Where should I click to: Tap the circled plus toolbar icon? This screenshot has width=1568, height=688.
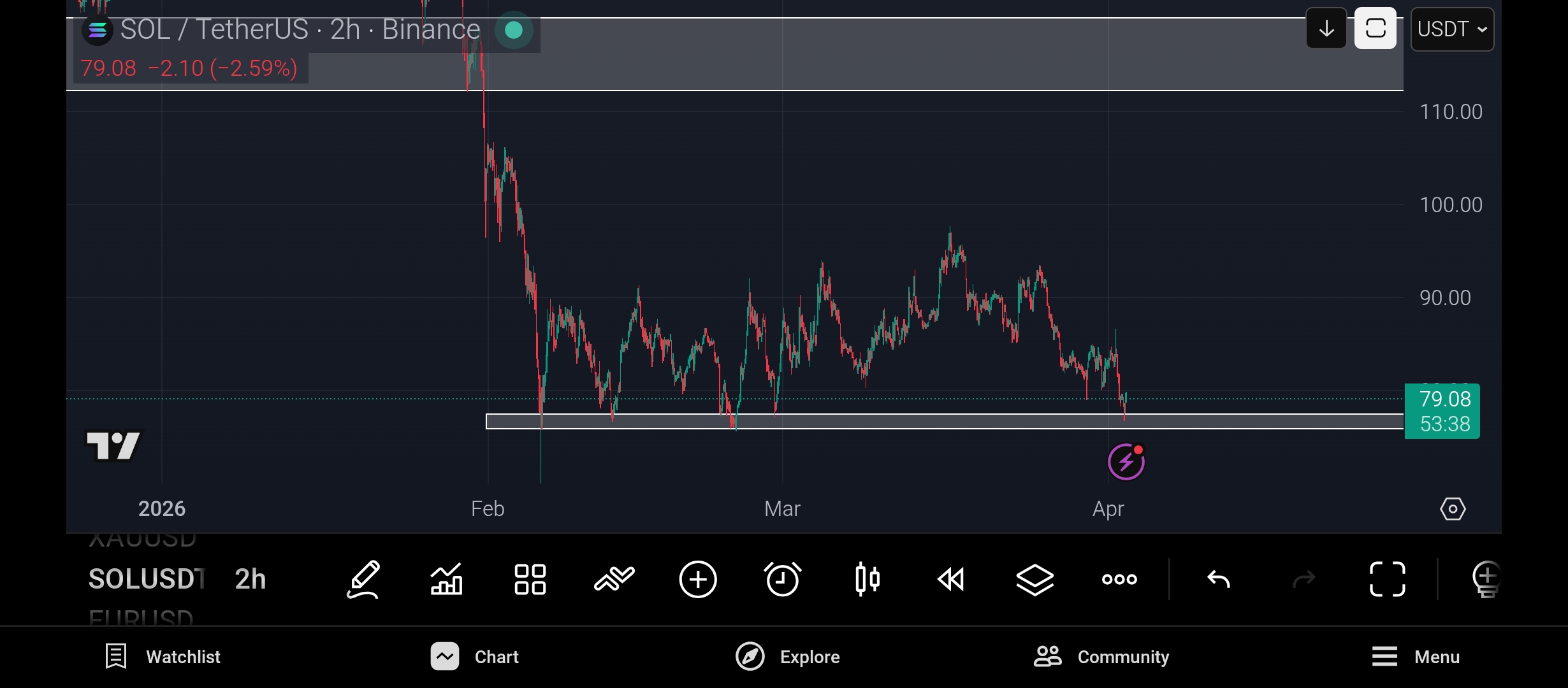click(x=698, y=580)
